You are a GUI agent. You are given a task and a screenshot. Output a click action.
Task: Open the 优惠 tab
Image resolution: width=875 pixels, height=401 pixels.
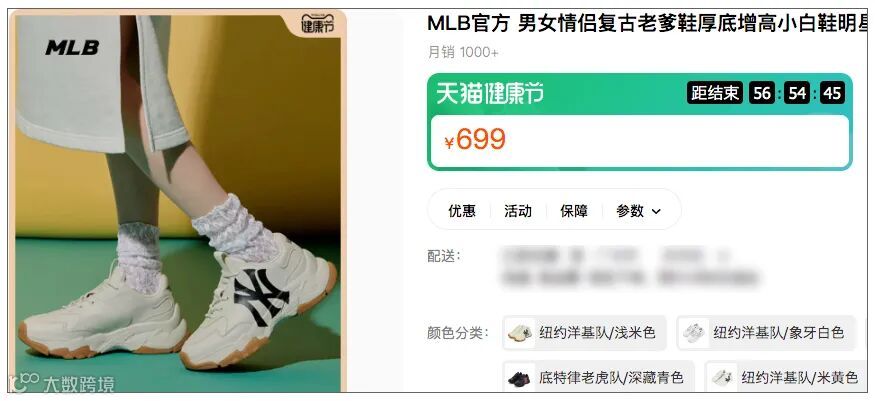(462, 211)
